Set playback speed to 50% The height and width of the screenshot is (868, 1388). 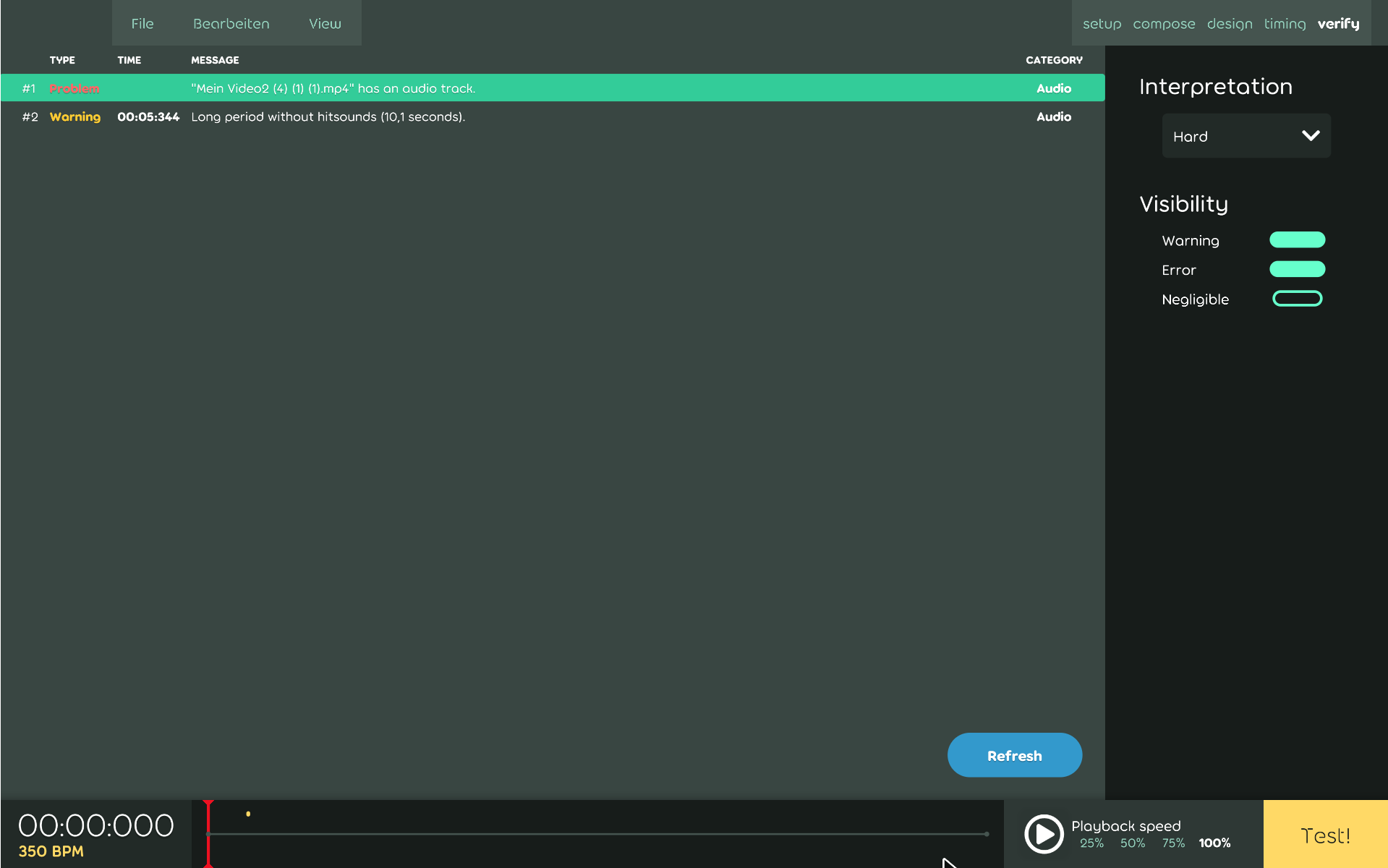1132,843
